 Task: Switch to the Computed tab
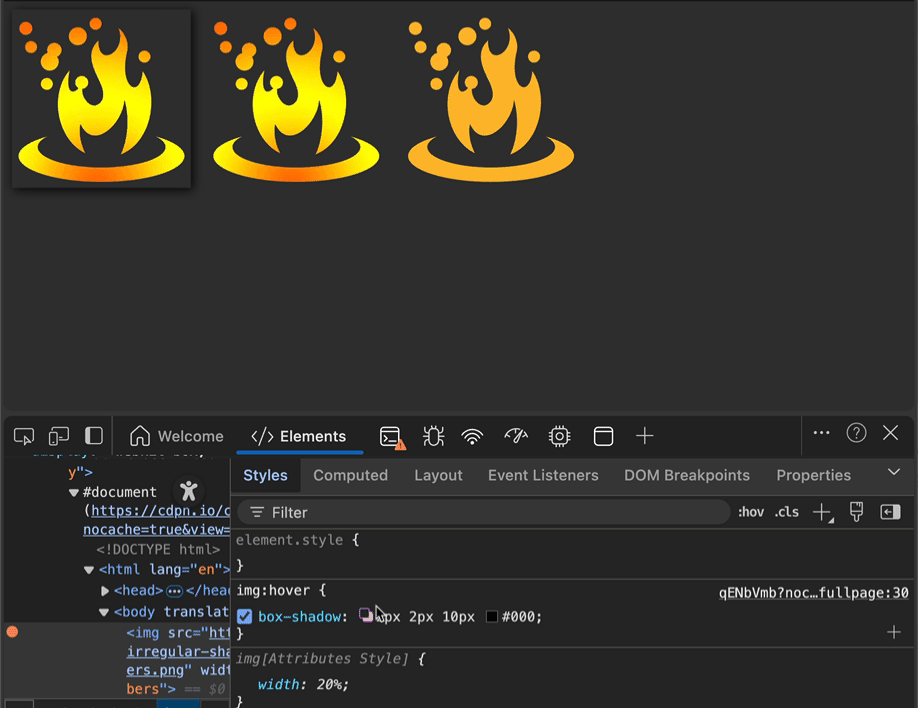[350, 475]
